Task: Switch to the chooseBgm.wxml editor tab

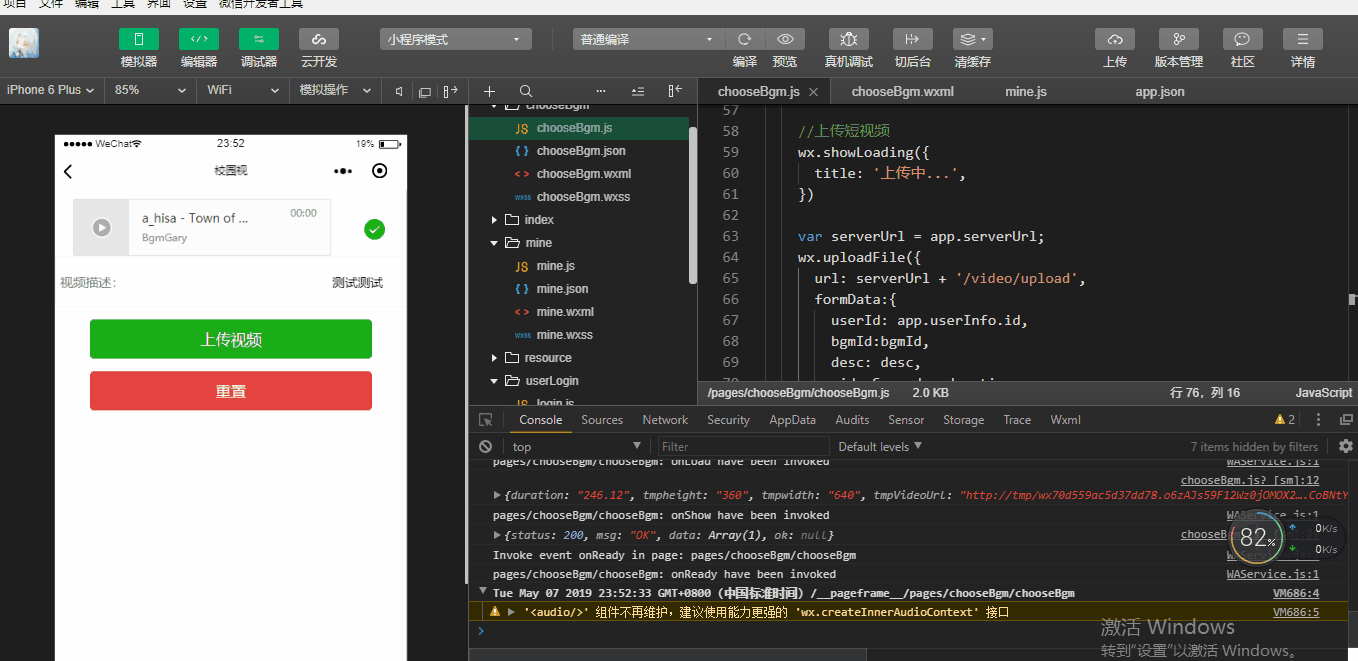Action: click(903, 91)
